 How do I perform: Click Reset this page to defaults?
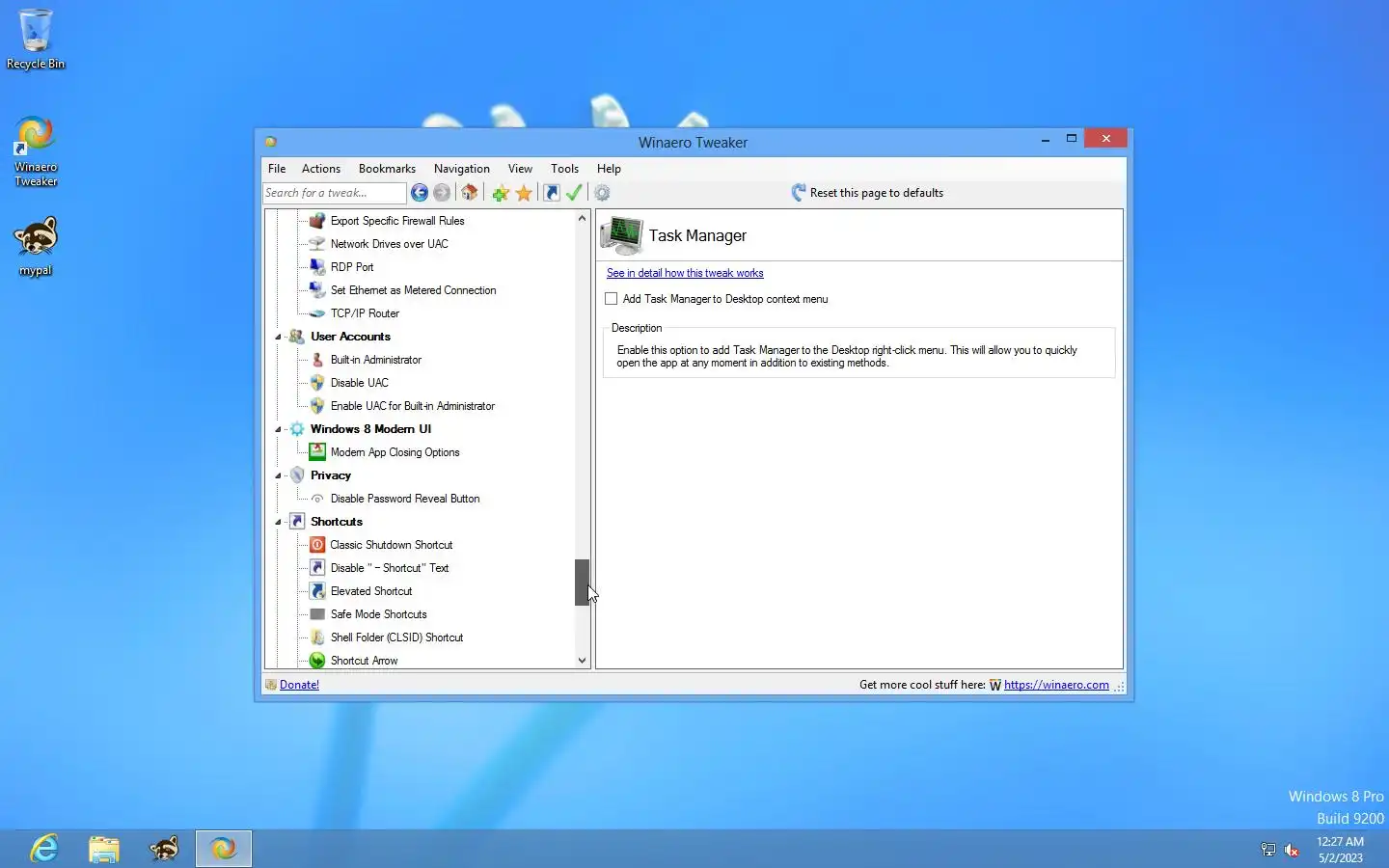pyautogui.click(x=867, y=193)
